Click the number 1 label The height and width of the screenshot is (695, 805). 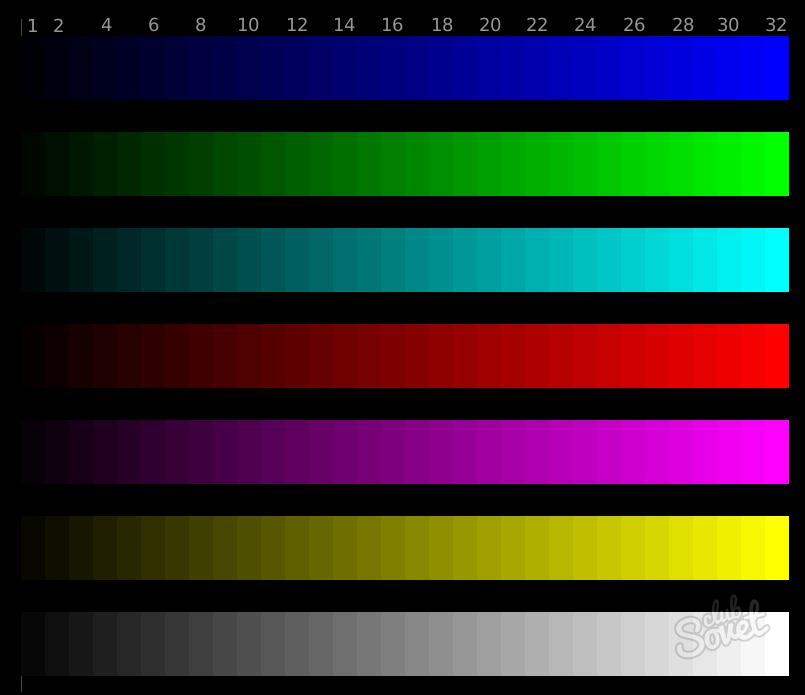33,26
